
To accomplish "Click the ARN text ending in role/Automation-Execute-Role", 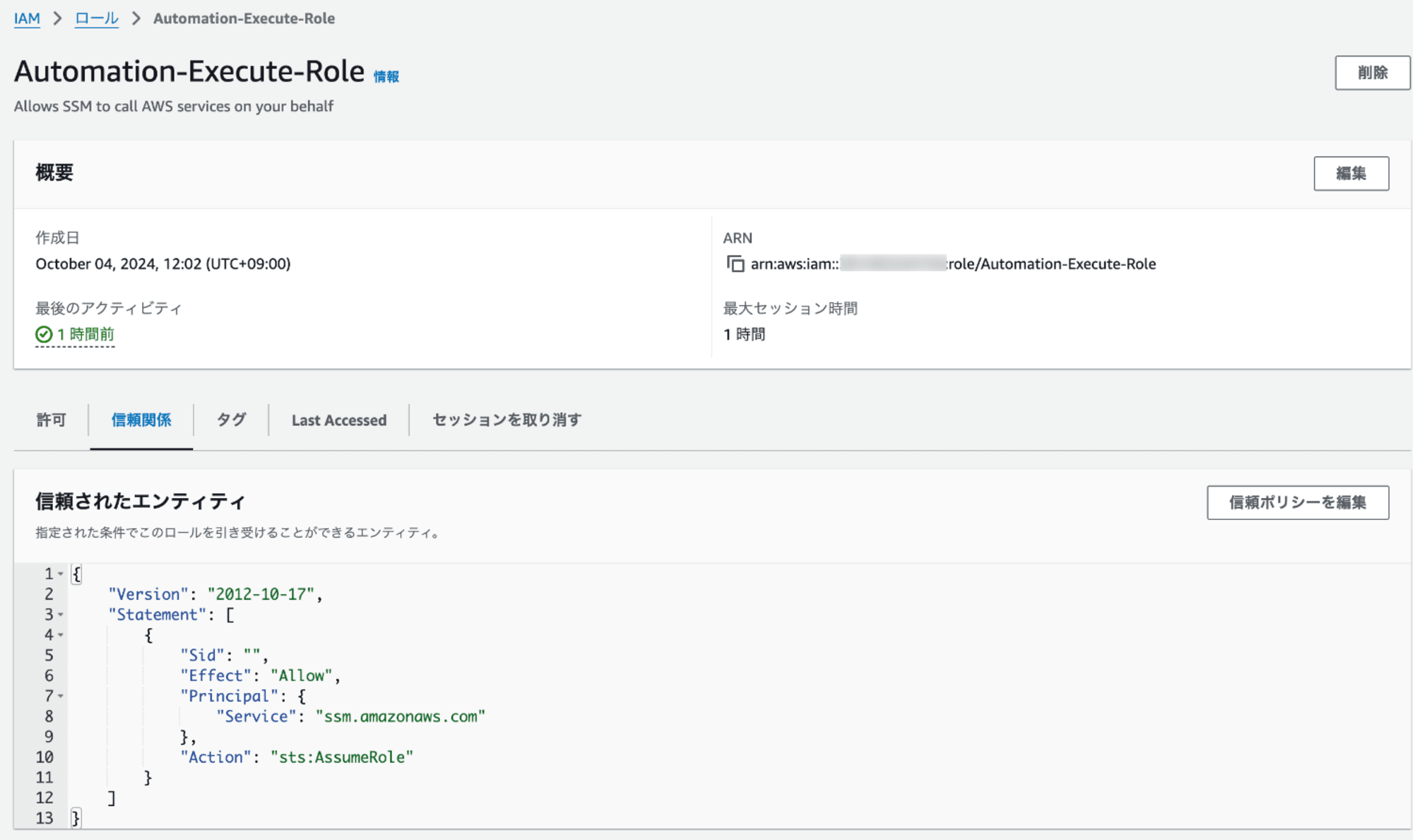I will click(953, 264).
